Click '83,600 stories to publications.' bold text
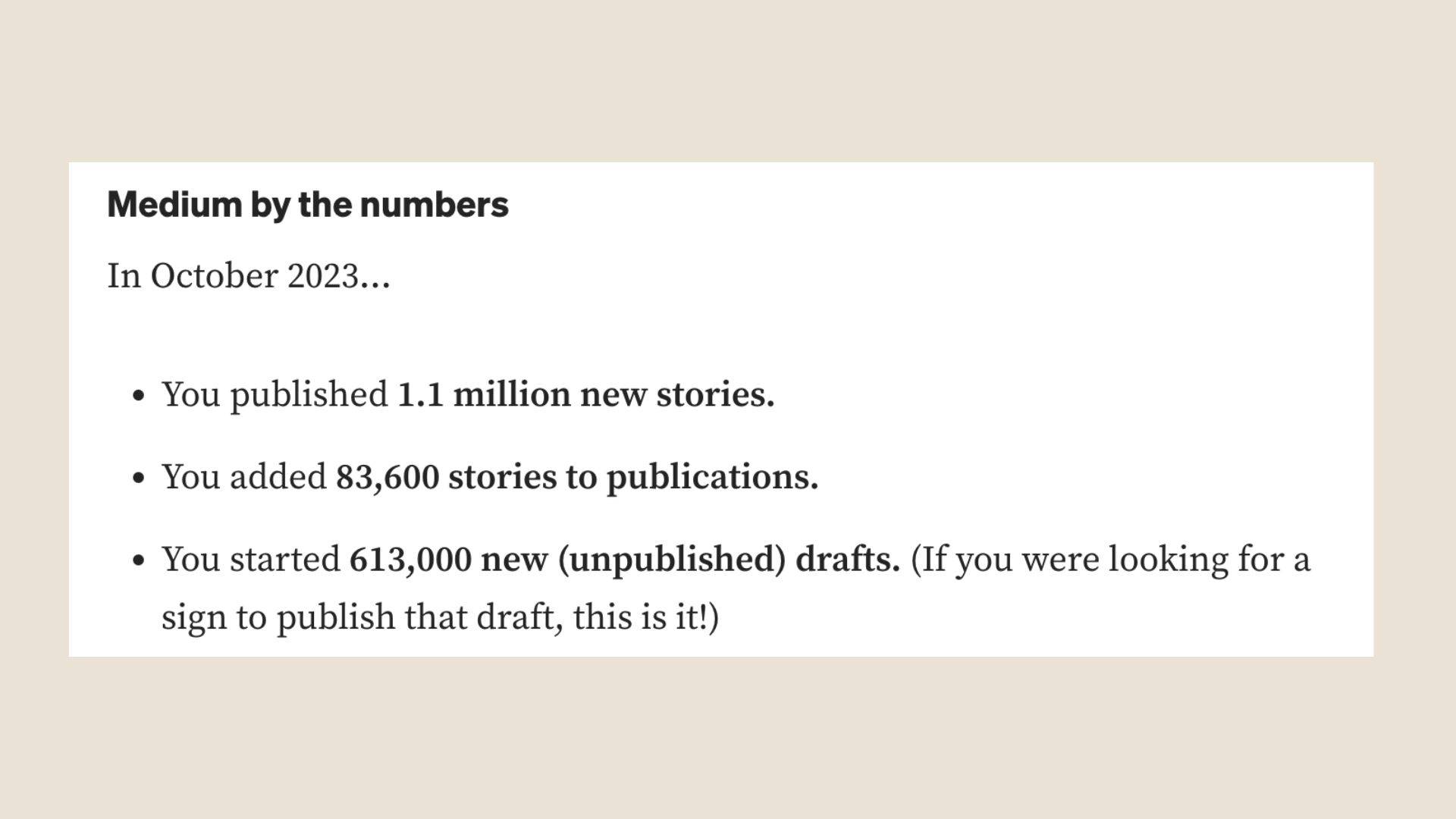1456x819 pixels. [577, 477]
